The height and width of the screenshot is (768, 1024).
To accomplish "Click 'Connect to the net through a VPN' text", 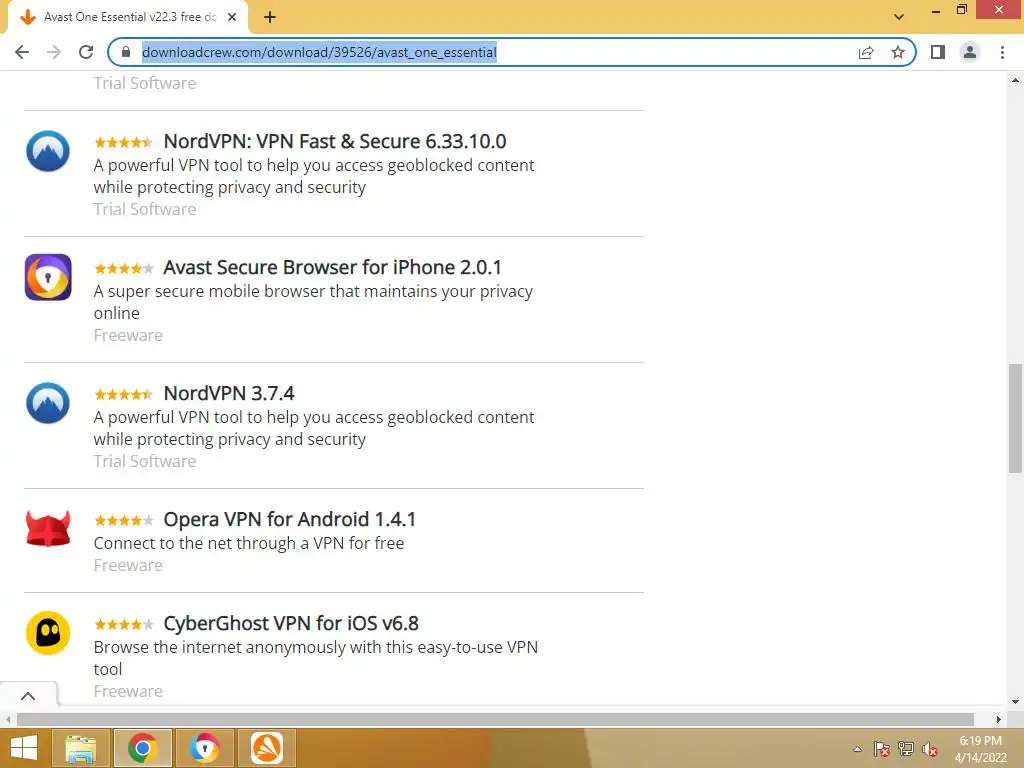I will pos(249,543).
